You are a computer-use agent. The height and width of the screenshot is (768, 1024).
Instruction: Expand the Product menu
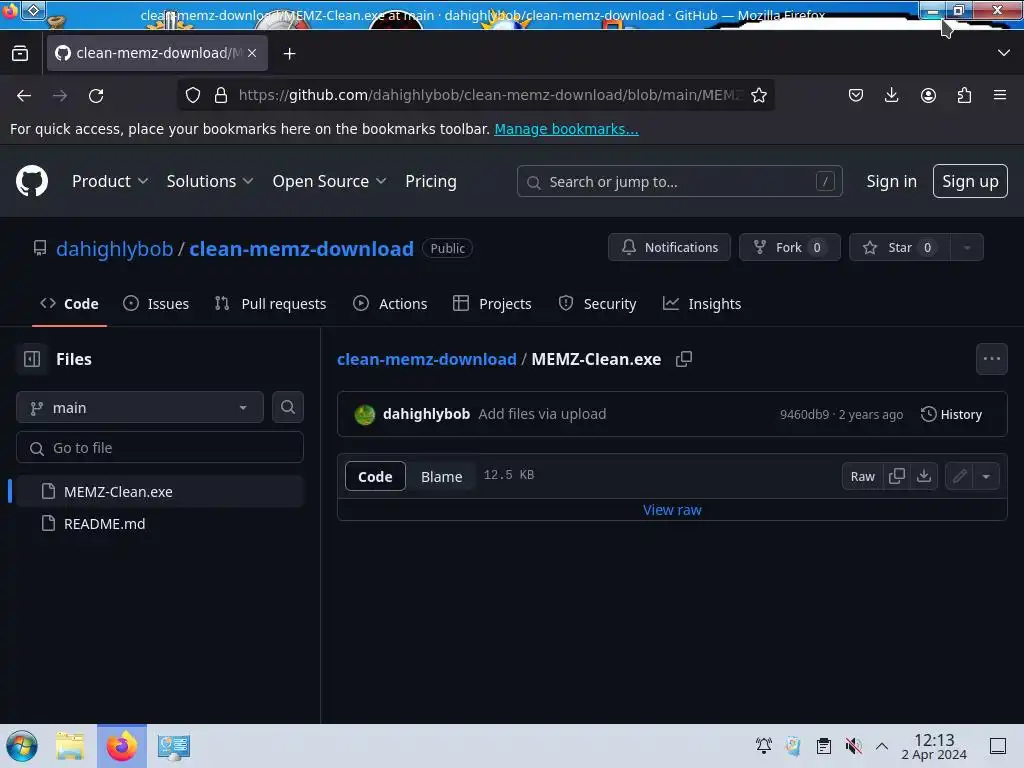coord(110,181)
